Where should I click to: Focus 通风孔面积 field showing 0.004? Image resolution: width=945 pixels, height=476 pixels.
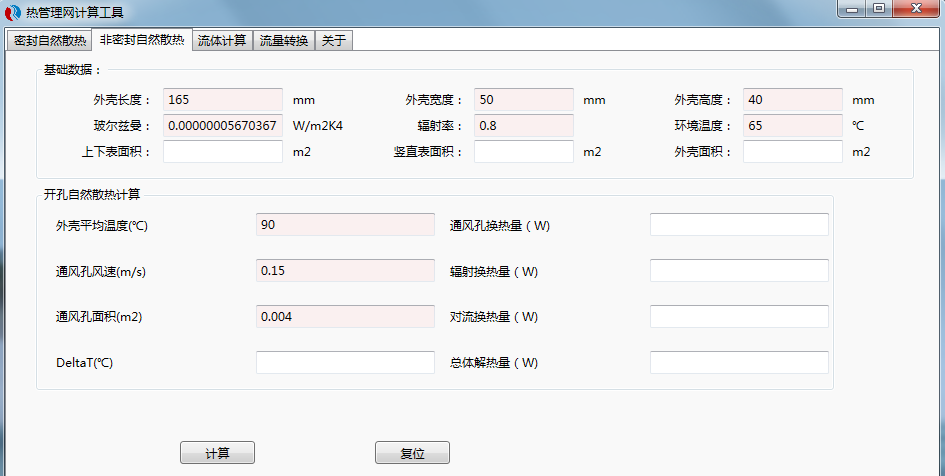click(345, 316)
